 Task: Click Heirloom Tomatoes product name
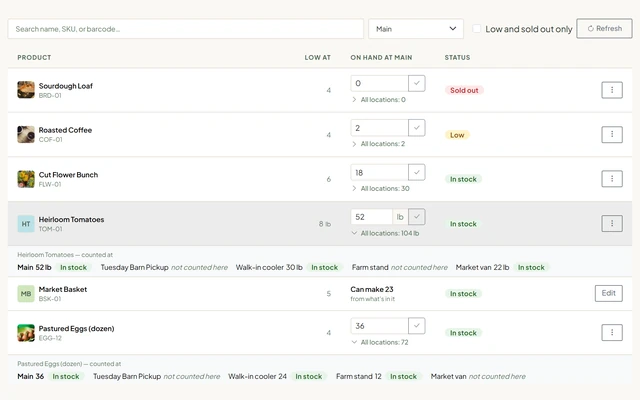[71, 219]
